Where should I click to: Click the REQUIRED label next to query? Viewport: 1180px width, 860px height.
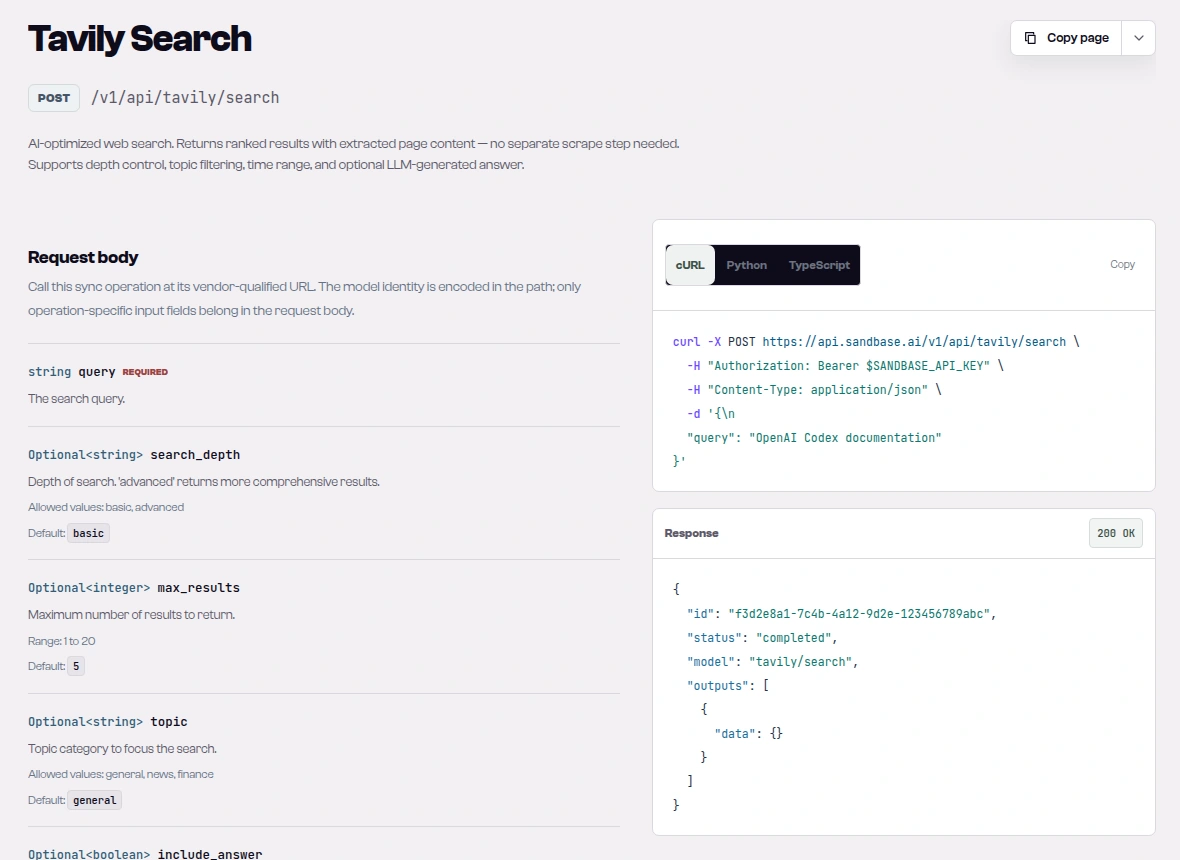click(x=145, y=372)
